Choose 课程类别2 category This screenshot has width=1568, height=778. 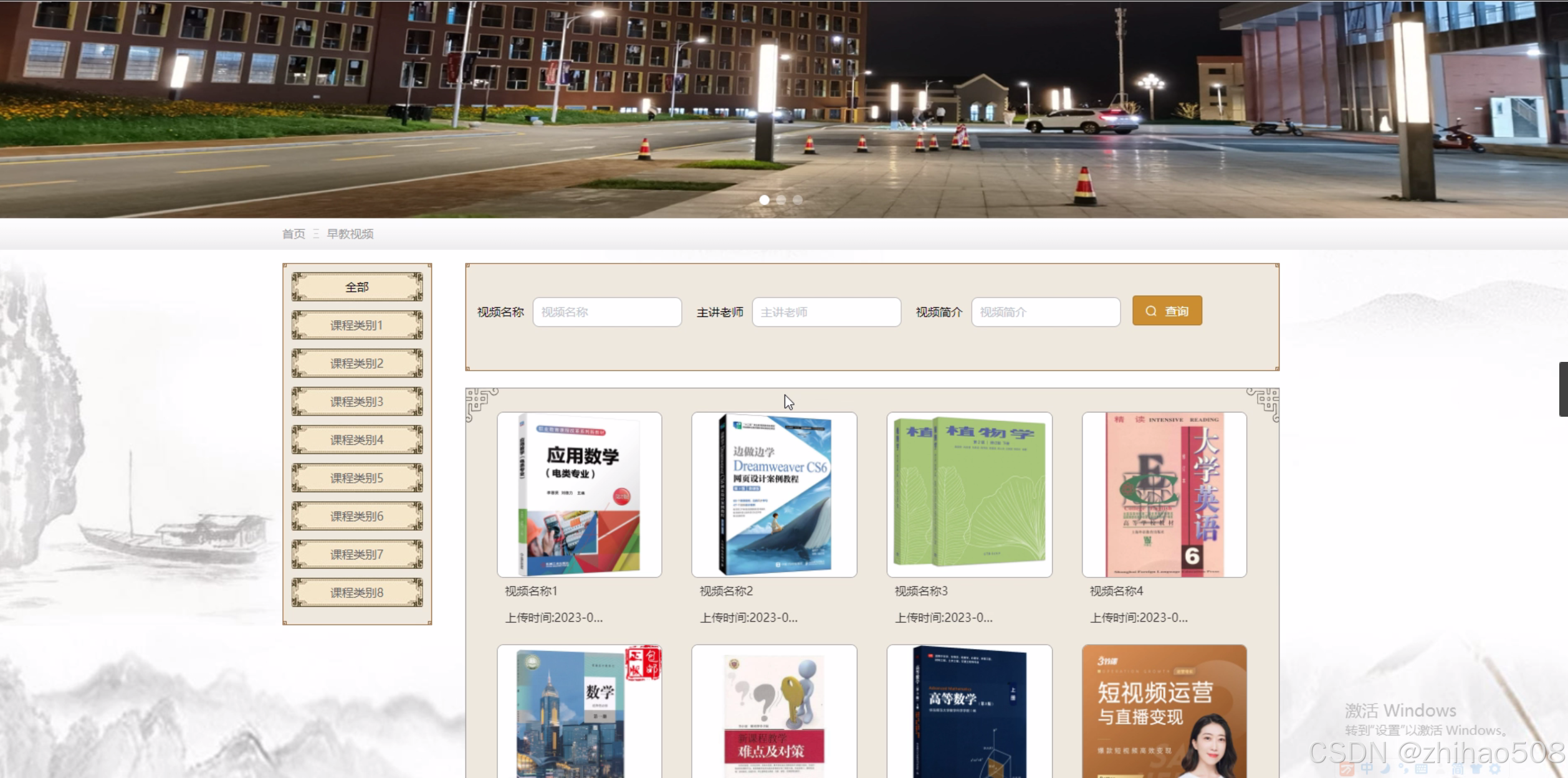coord(357,363)
